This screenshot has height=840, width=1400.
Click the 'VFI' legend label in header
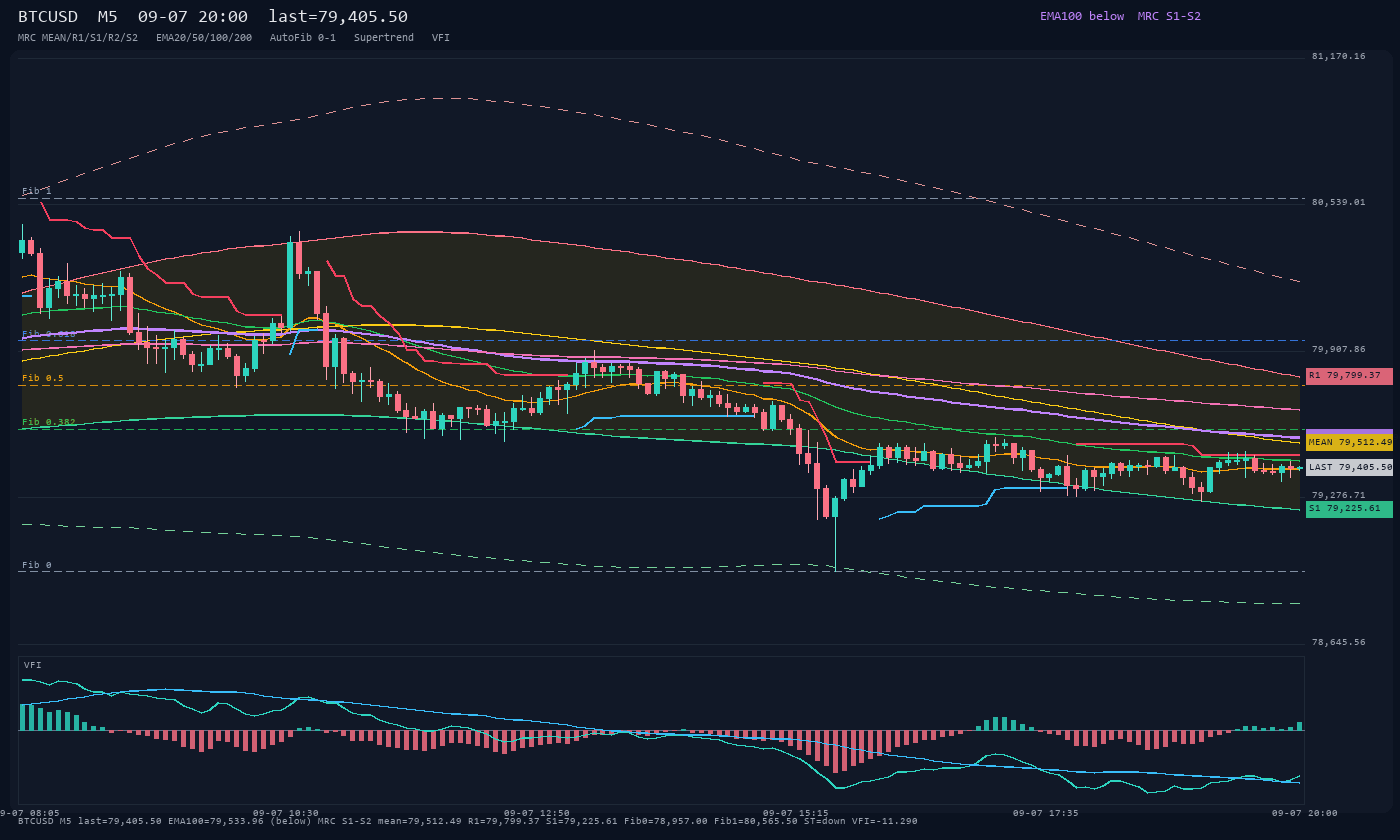[x=441, y=37]
